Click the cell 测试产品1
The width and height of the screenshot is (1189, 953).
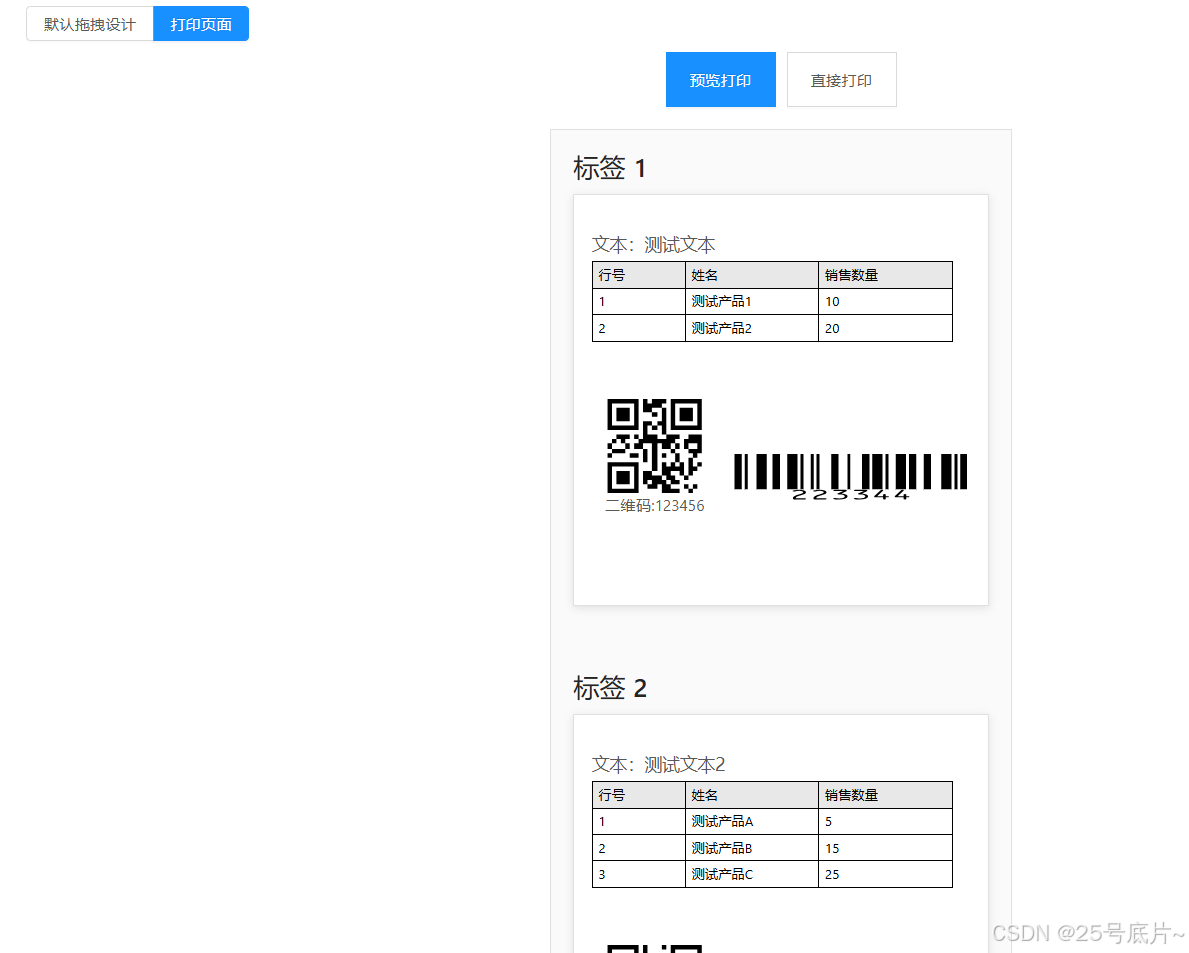pos(751,302)
